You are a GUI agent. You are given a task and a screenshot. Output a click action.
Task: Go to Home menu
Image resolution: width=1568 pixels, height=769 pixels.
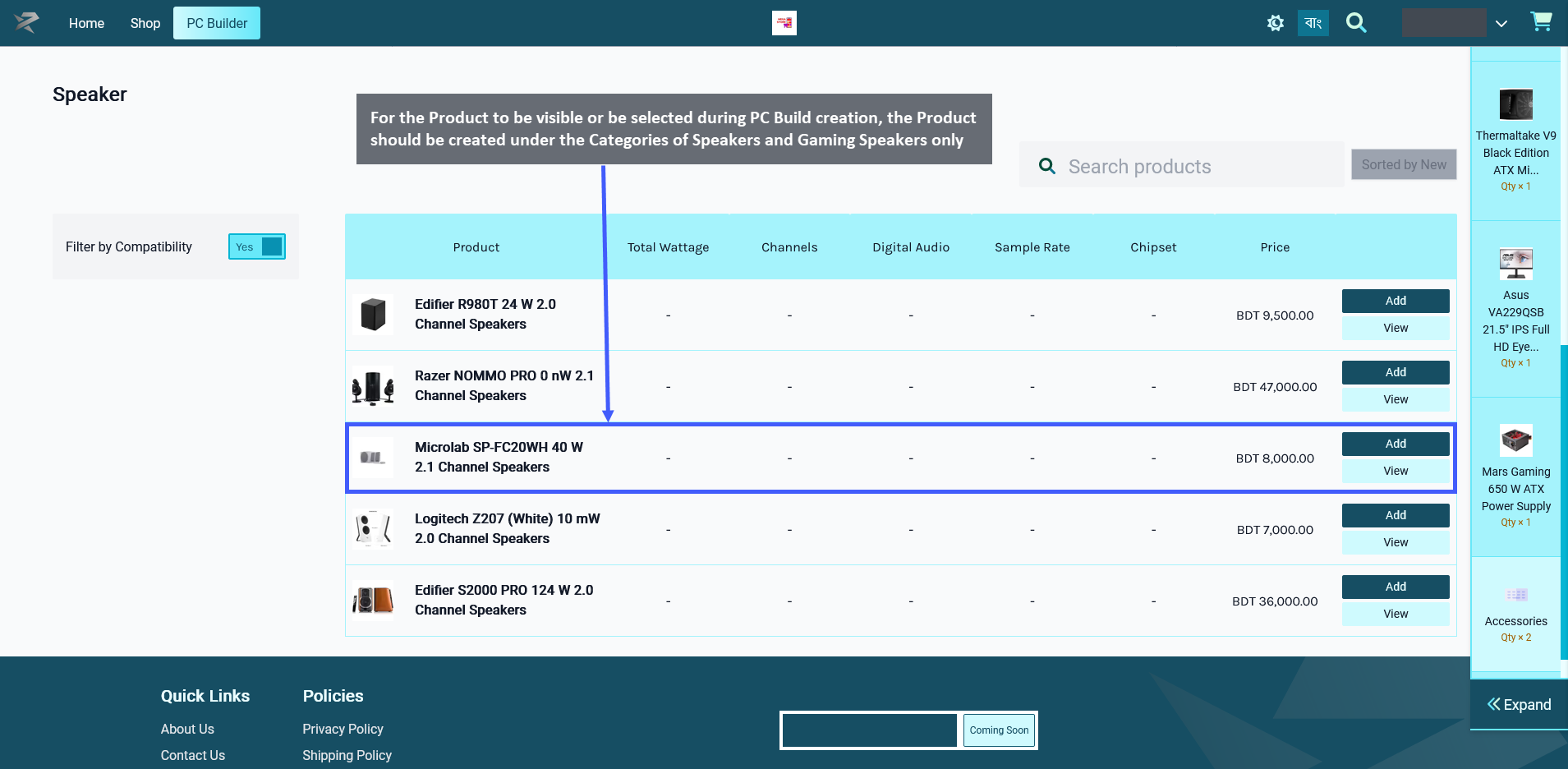[86, 23]
